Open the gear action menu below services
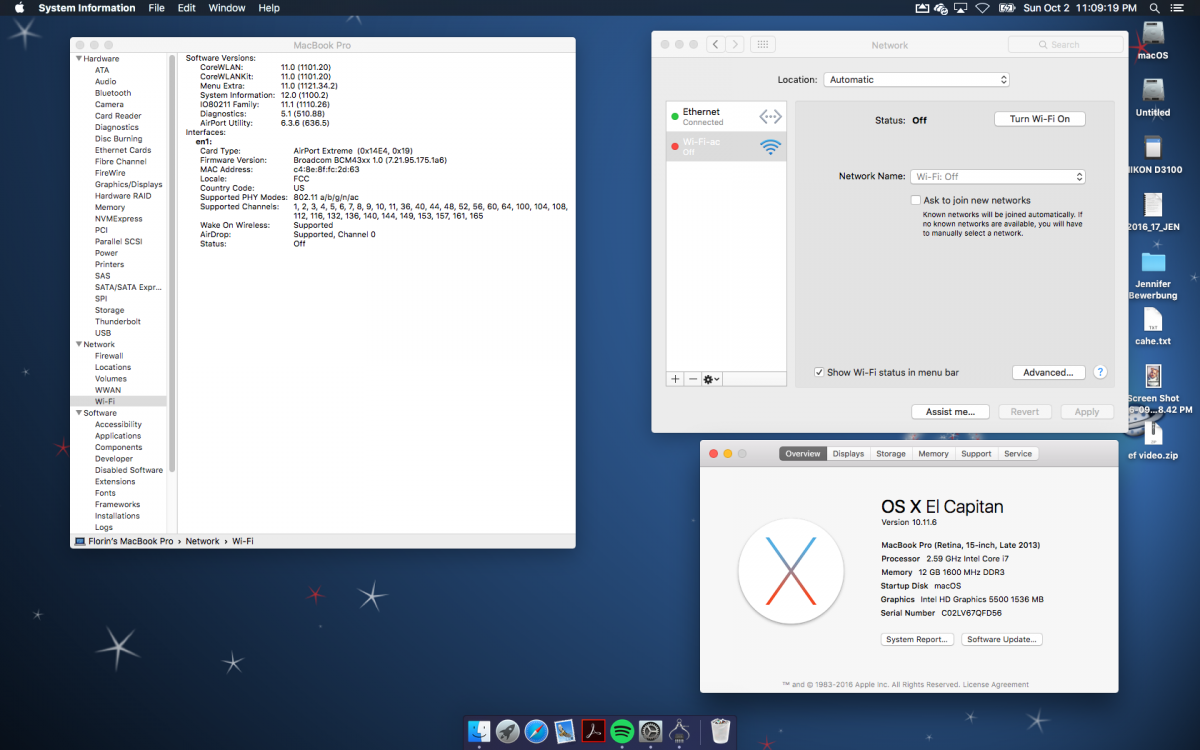This screenshot has height=750, width=1200. point(711,380)
